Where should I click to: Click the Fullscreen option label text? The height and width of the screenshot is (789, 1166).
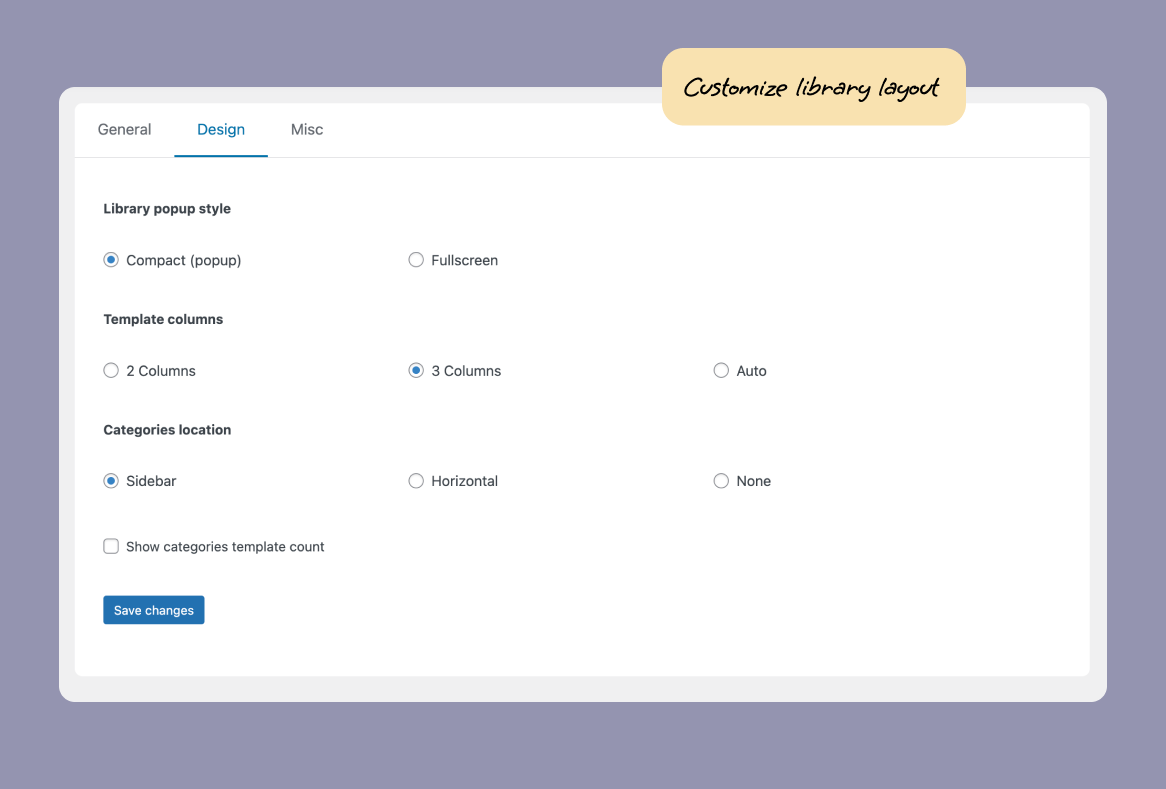pyautogui.click(x=464, y=260)
